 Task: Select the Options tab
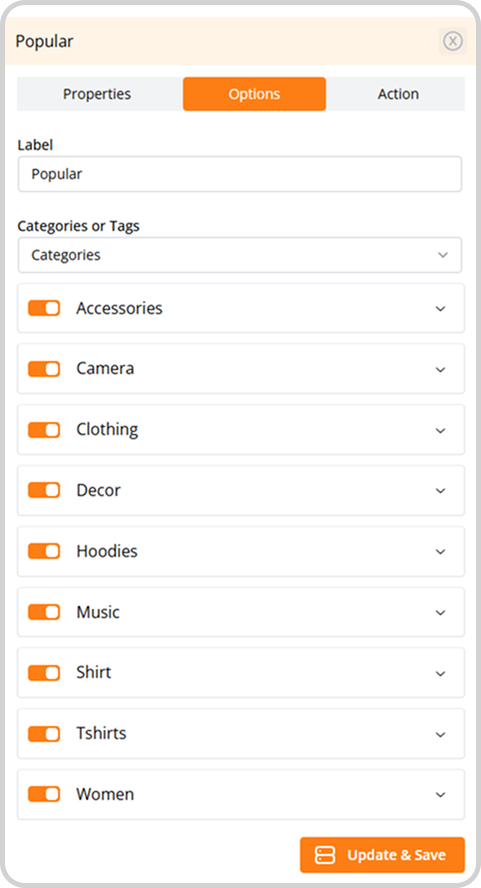(254, 94)
